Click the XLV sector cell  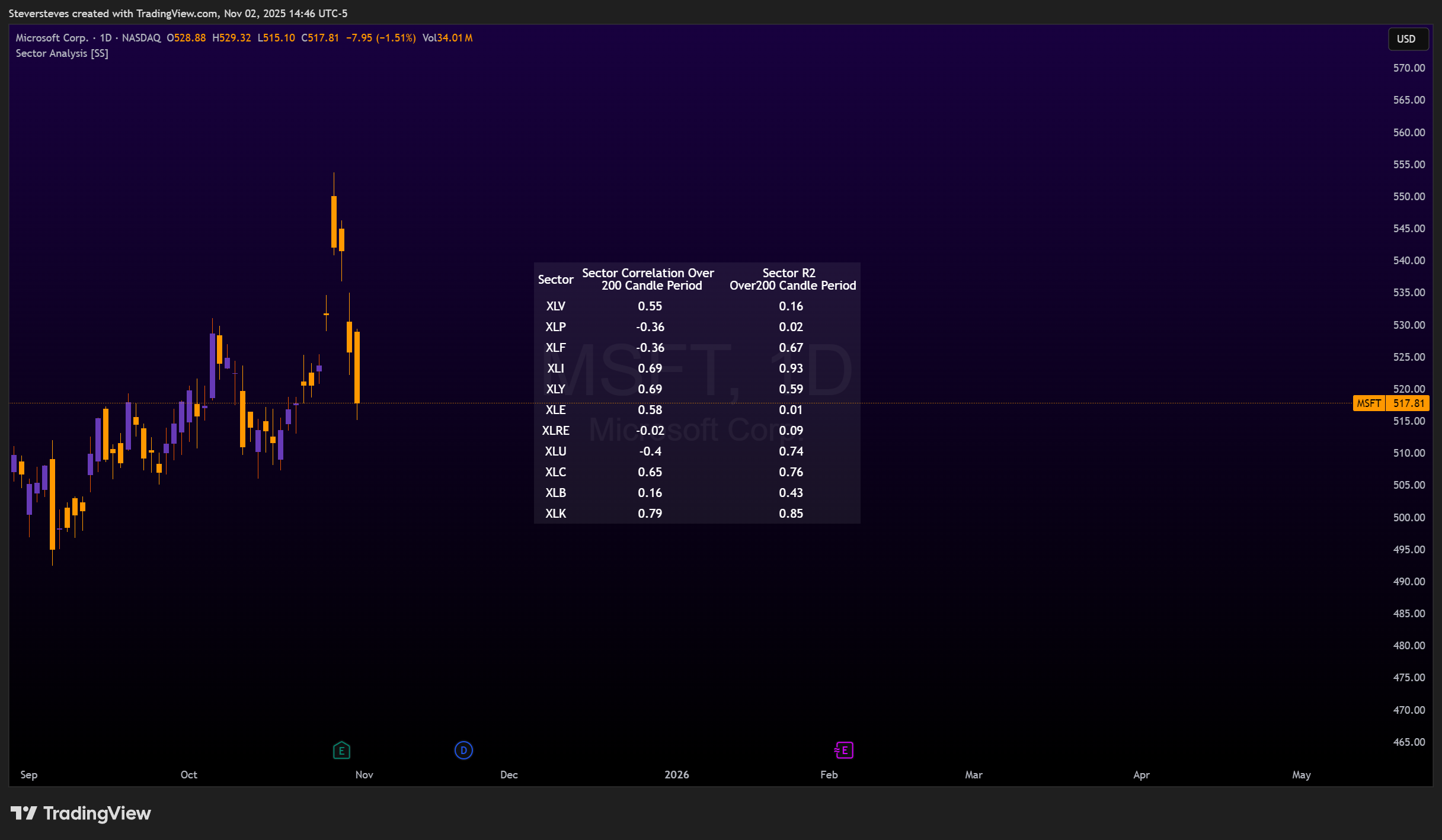[555, 306]
